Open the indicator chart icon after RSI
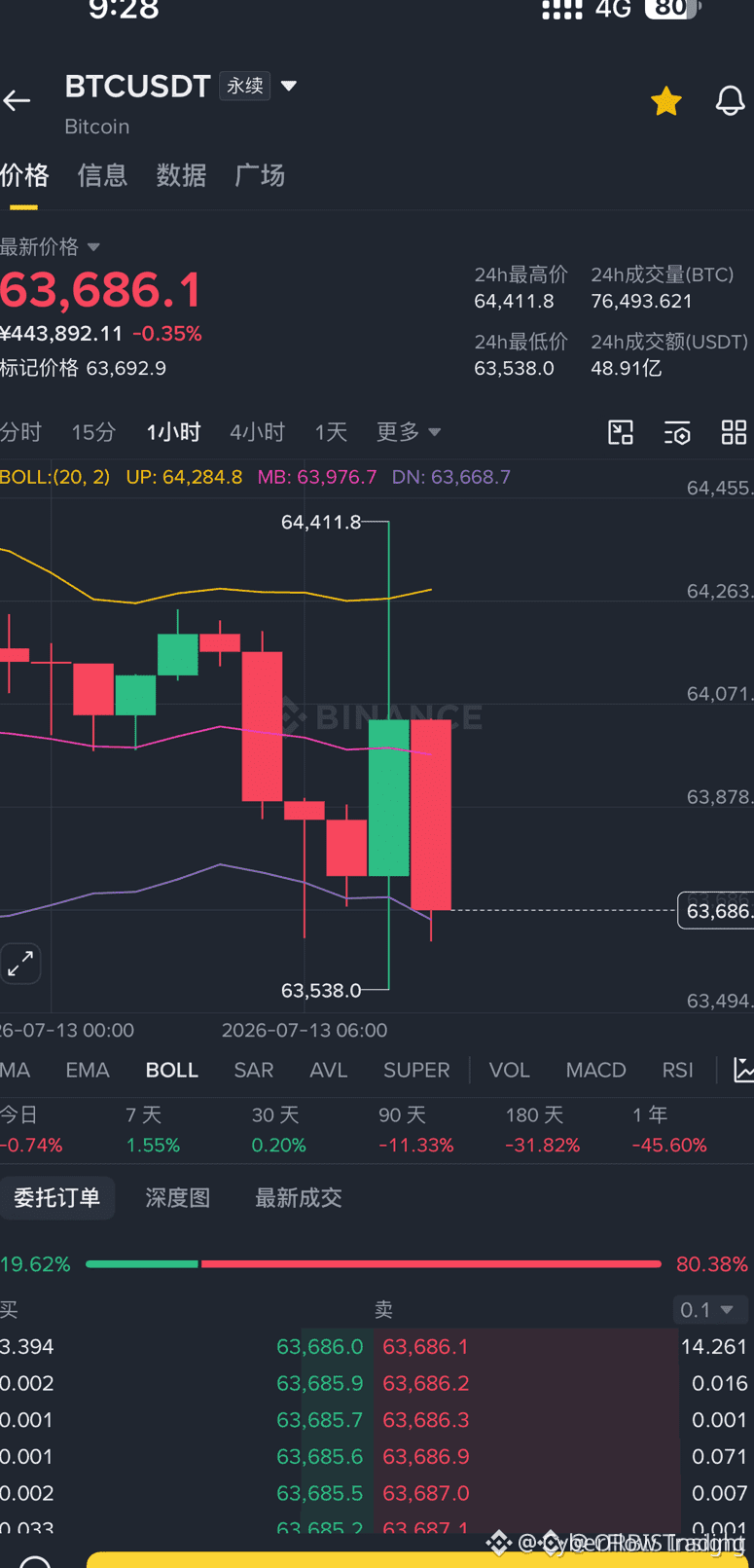Image resolution: width=754 pixels, height=1568 pixels. click(743, 1070)
